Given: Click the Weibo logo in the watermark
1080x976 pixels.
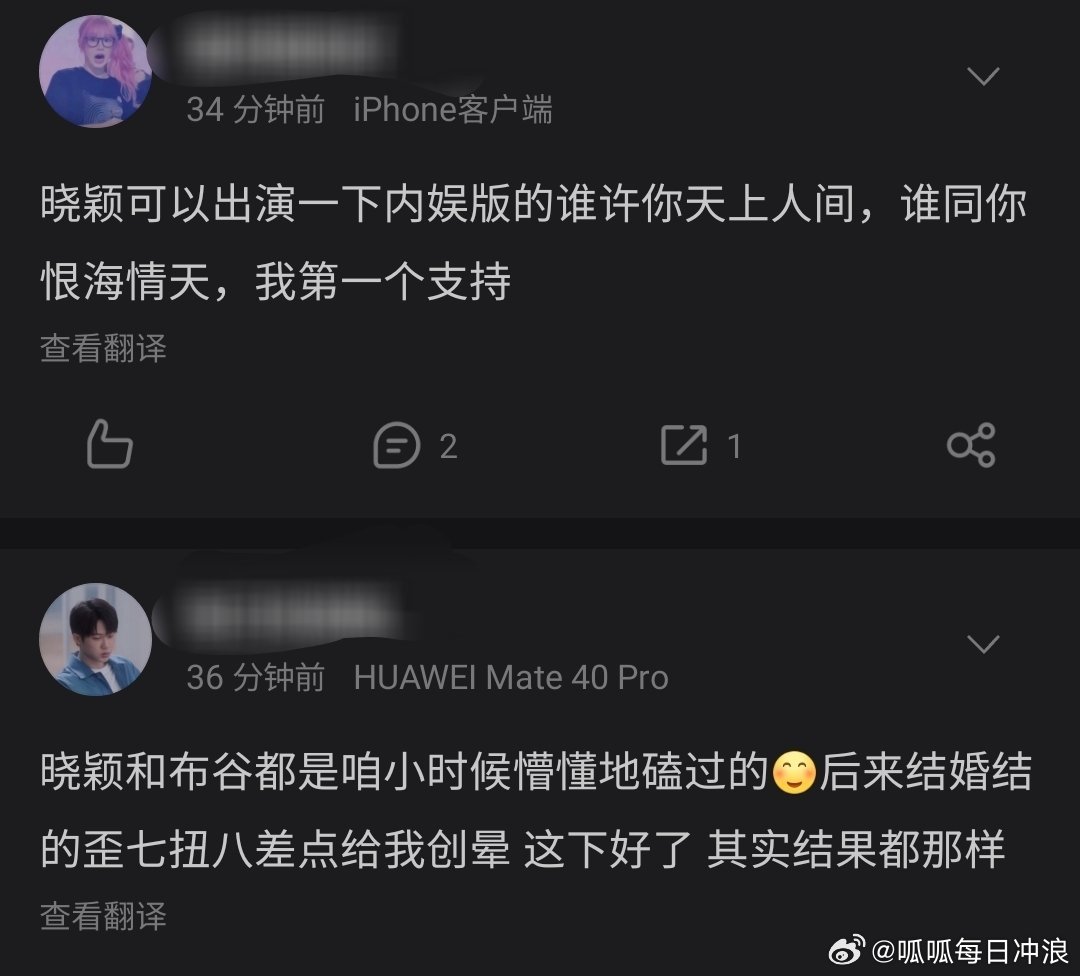Looking at the screenshot, I should 847,951.
